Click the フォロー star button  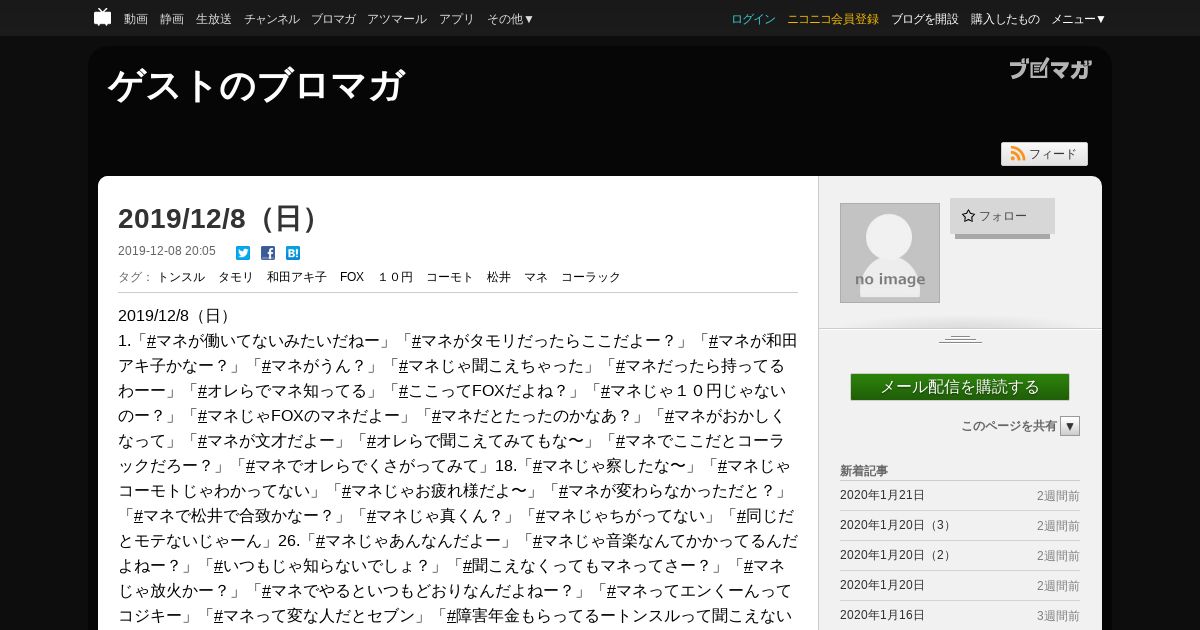click(1001, 216)
